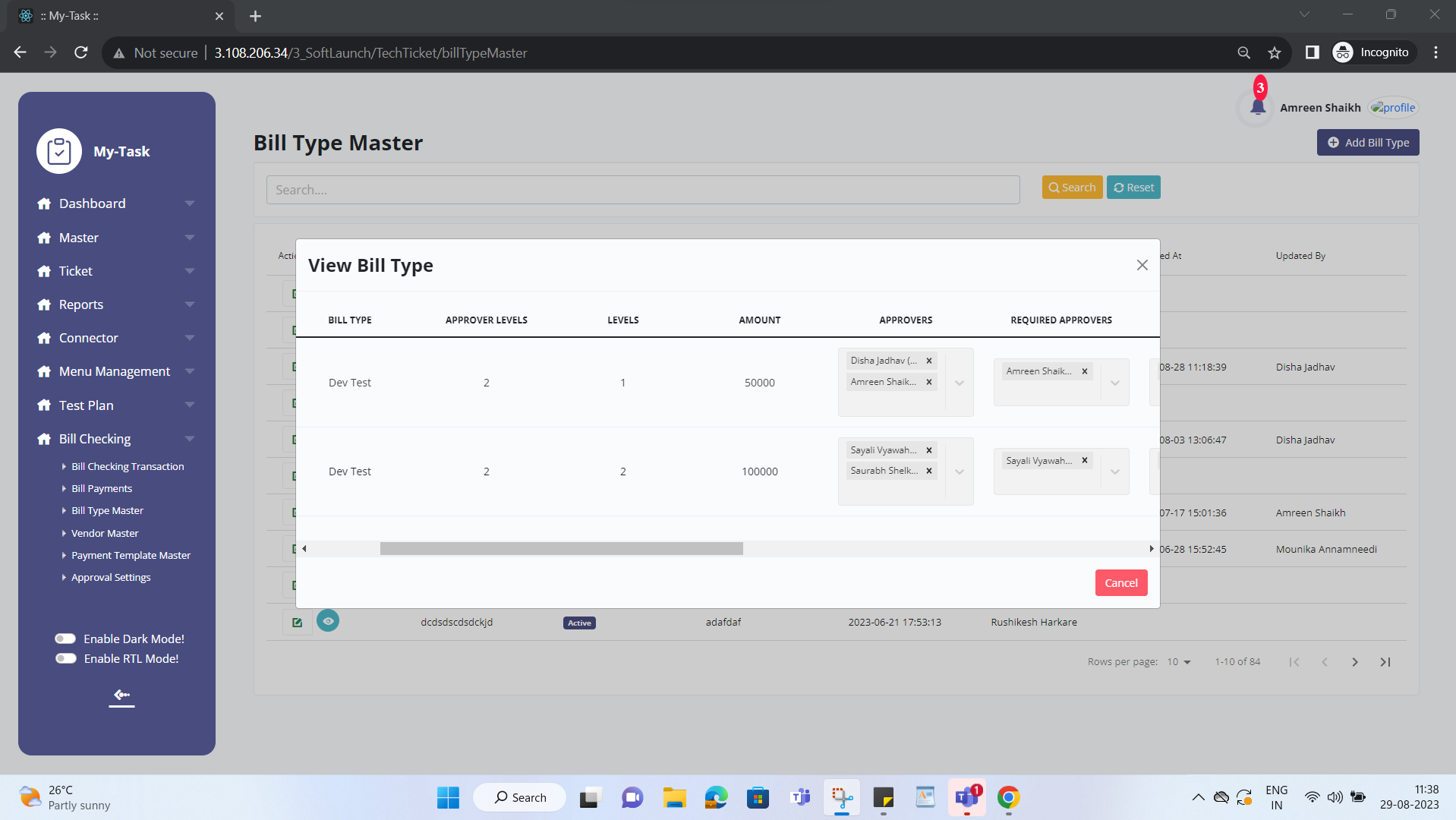
Task: Click the orange Search button
Action: (x=1072, y=188)
